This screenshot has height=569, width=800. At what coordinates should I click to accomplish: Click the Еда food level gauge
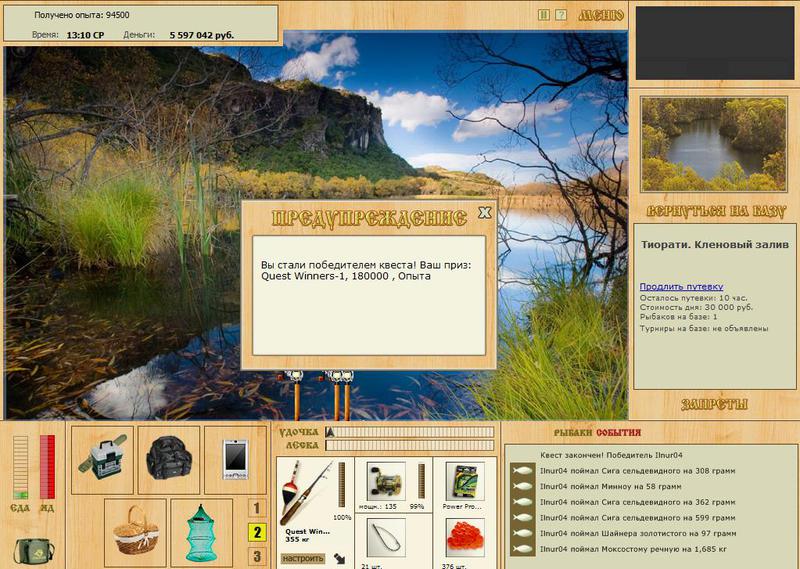point(20,467)
